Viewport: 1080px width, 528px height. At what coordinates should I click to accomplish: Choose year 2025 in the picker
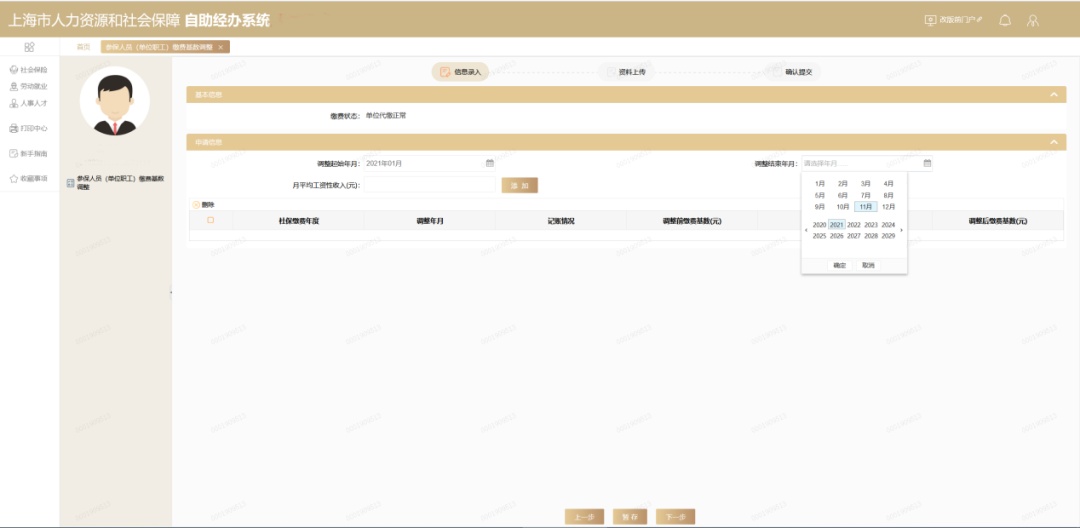click(820, 236)
